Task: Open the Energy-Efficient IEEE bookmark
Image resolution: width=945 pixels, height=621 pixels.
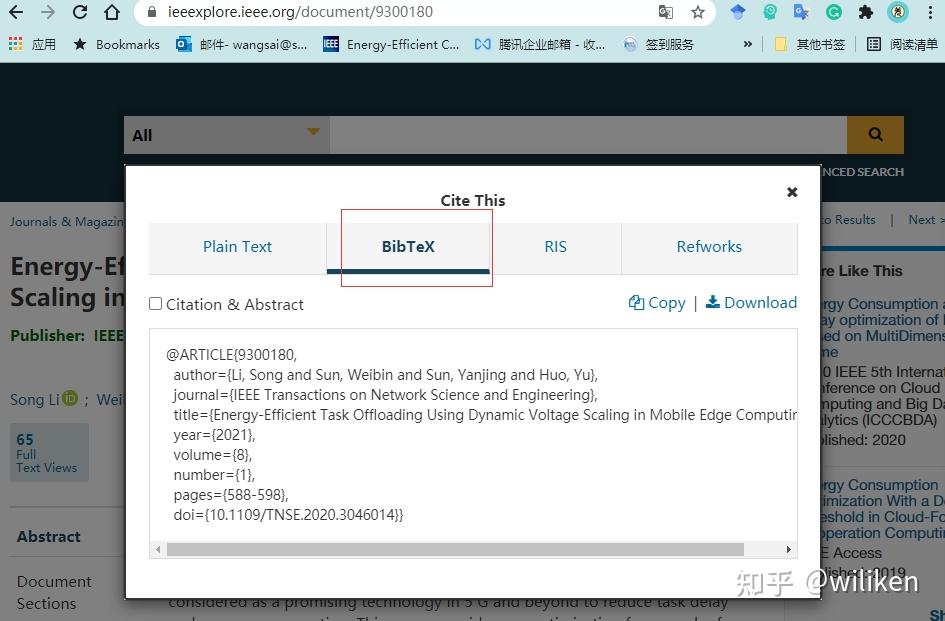Action: tap(391, 44)
